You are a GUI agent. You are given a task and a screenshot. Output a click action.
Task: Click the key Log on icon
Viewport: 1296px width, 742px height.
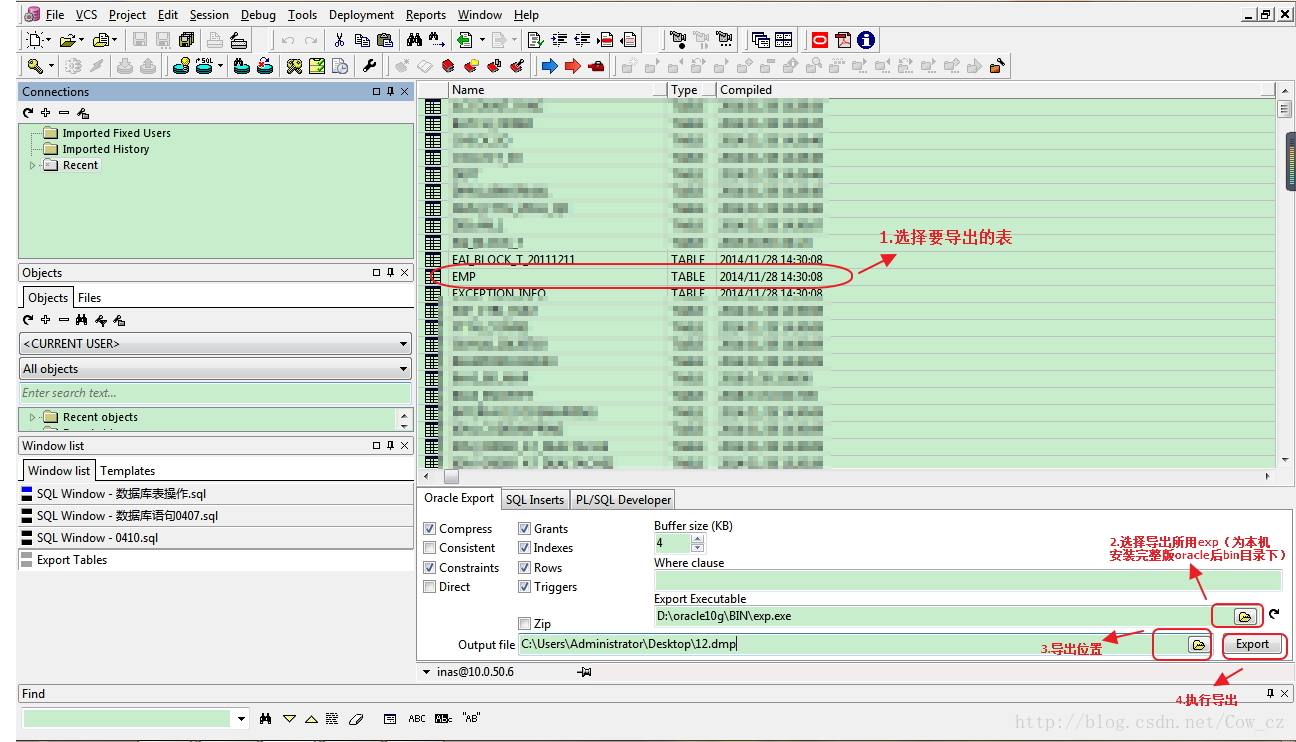point(35,66)
